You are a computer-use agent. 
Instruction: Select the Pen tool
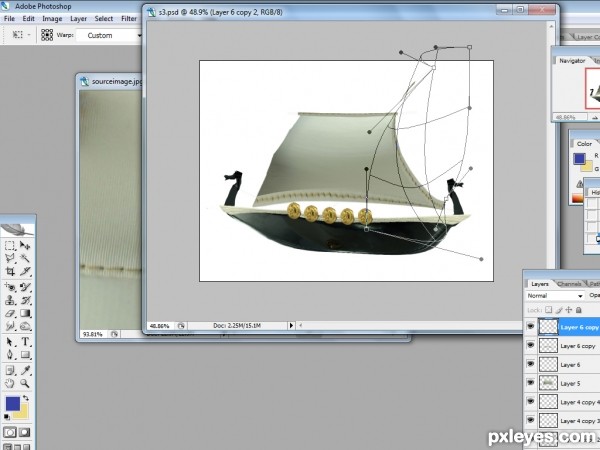10,355
